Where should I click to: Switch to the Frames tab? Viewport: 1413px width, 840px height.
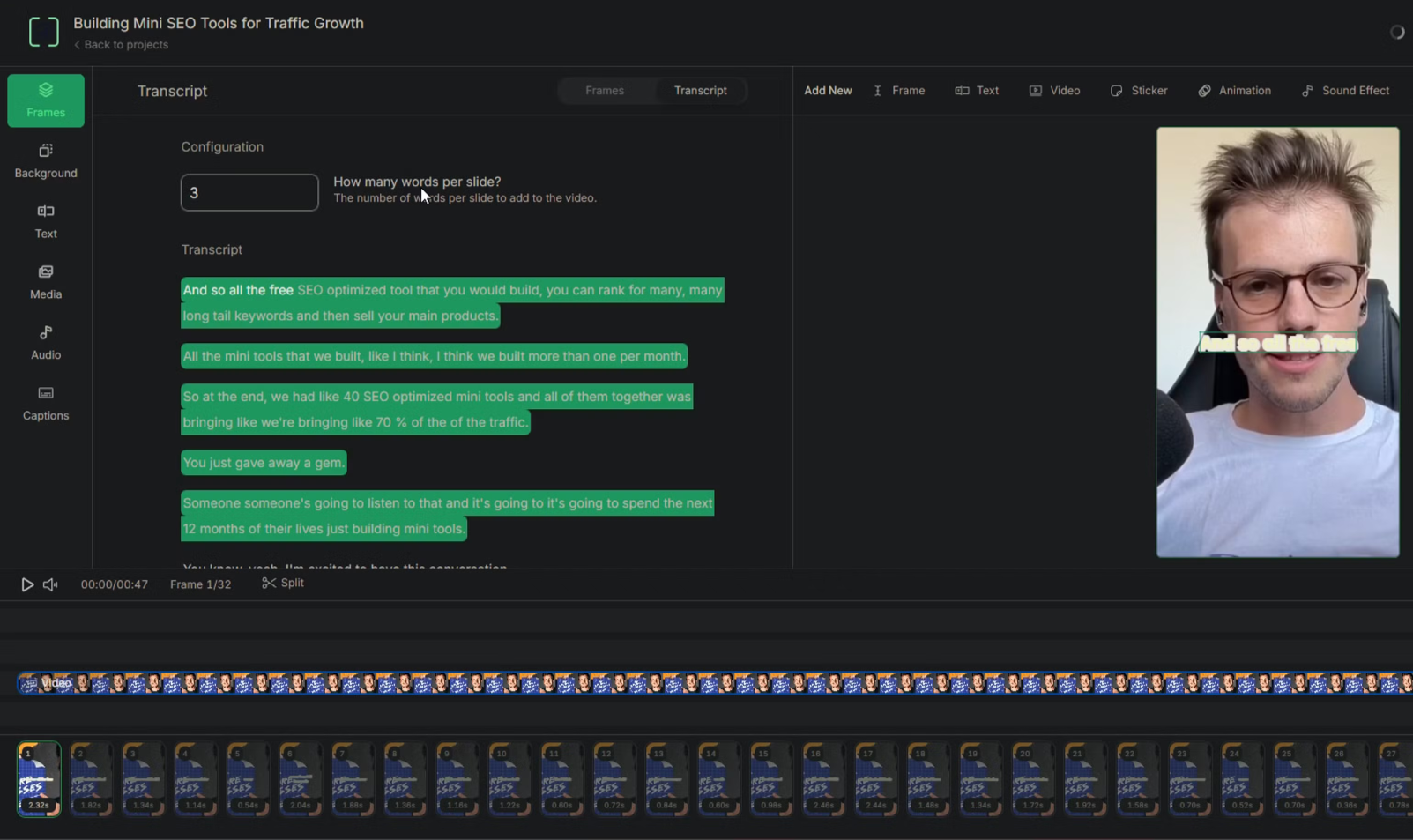point(605,91)
